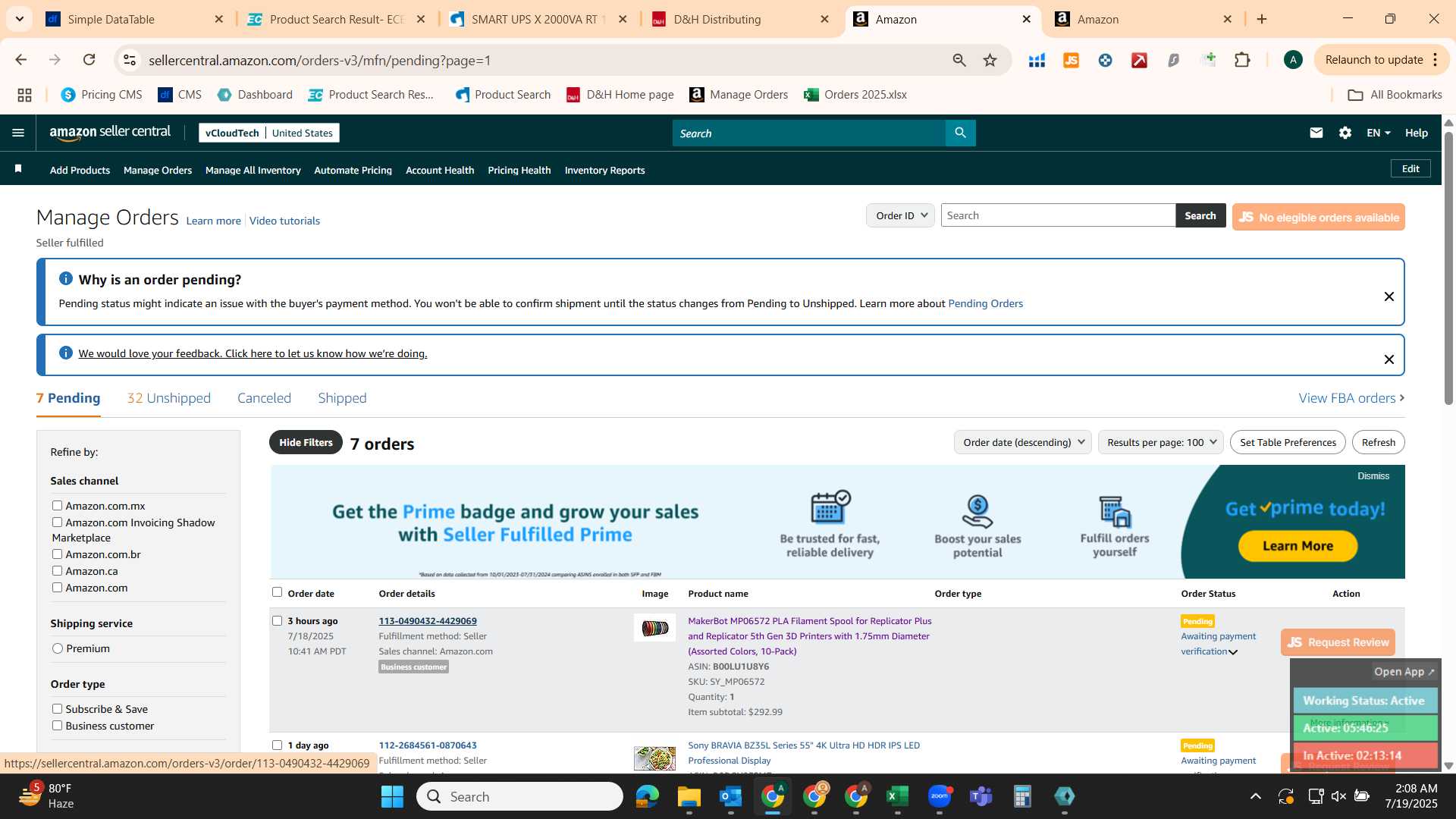Click the browser zoom magnifier icon in the address bar
The image size is (1456, 819).
pyautogui.click(x=959, y=60)
